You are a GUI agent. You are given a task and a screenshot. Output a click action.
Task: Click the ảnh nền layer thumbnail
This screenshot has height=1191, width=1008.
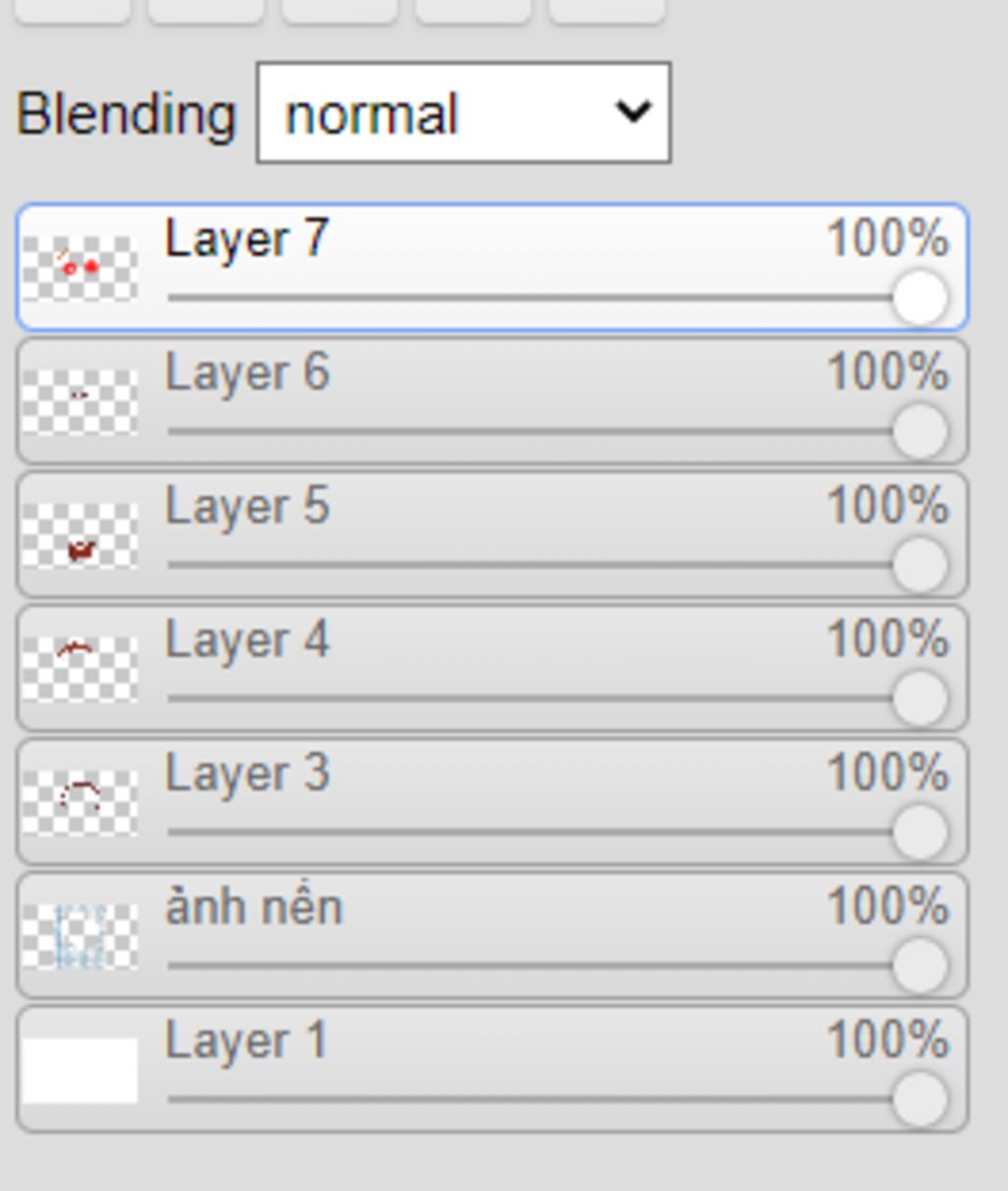(80, 936)
